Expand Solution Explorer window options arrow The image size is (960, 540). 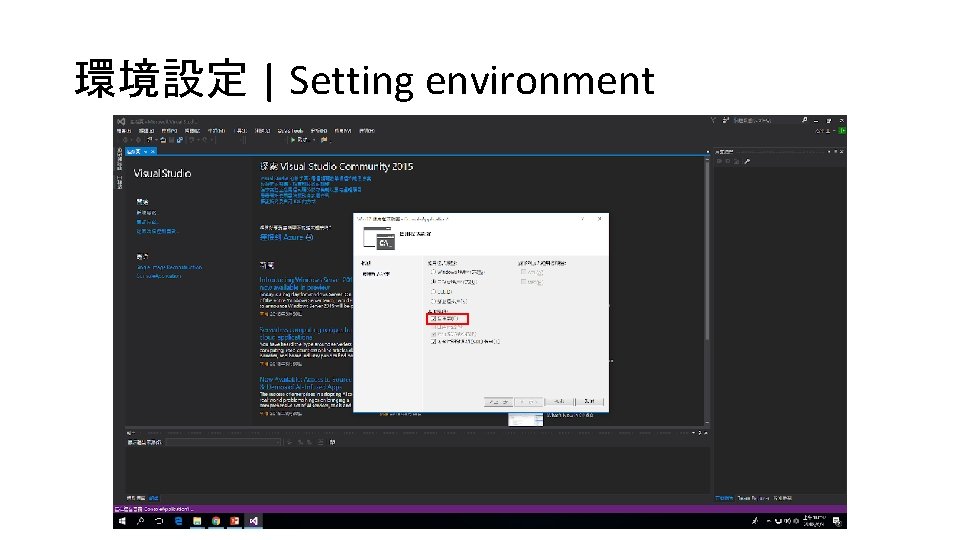click(830, 151)
